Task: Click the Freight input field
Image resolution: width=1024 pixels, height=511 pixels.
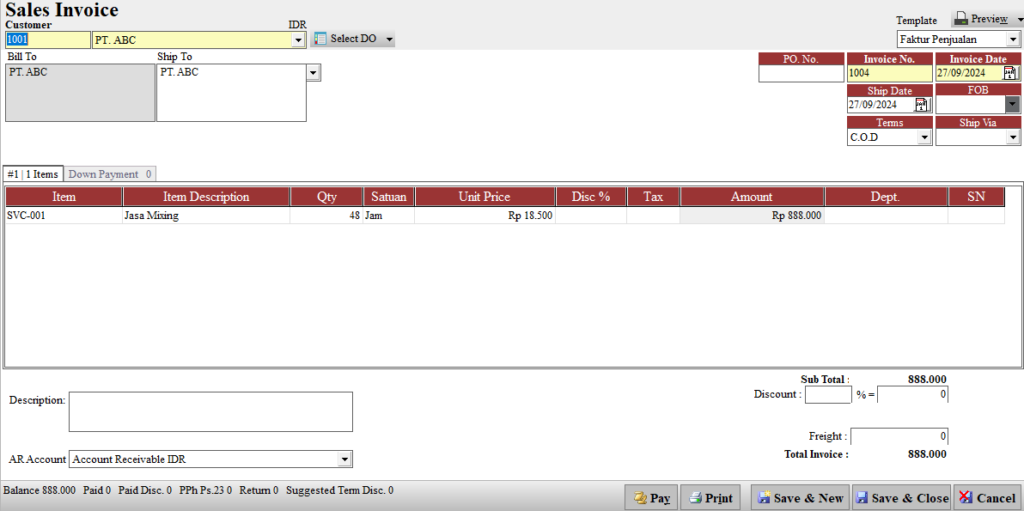Action: tap(899, 437)
